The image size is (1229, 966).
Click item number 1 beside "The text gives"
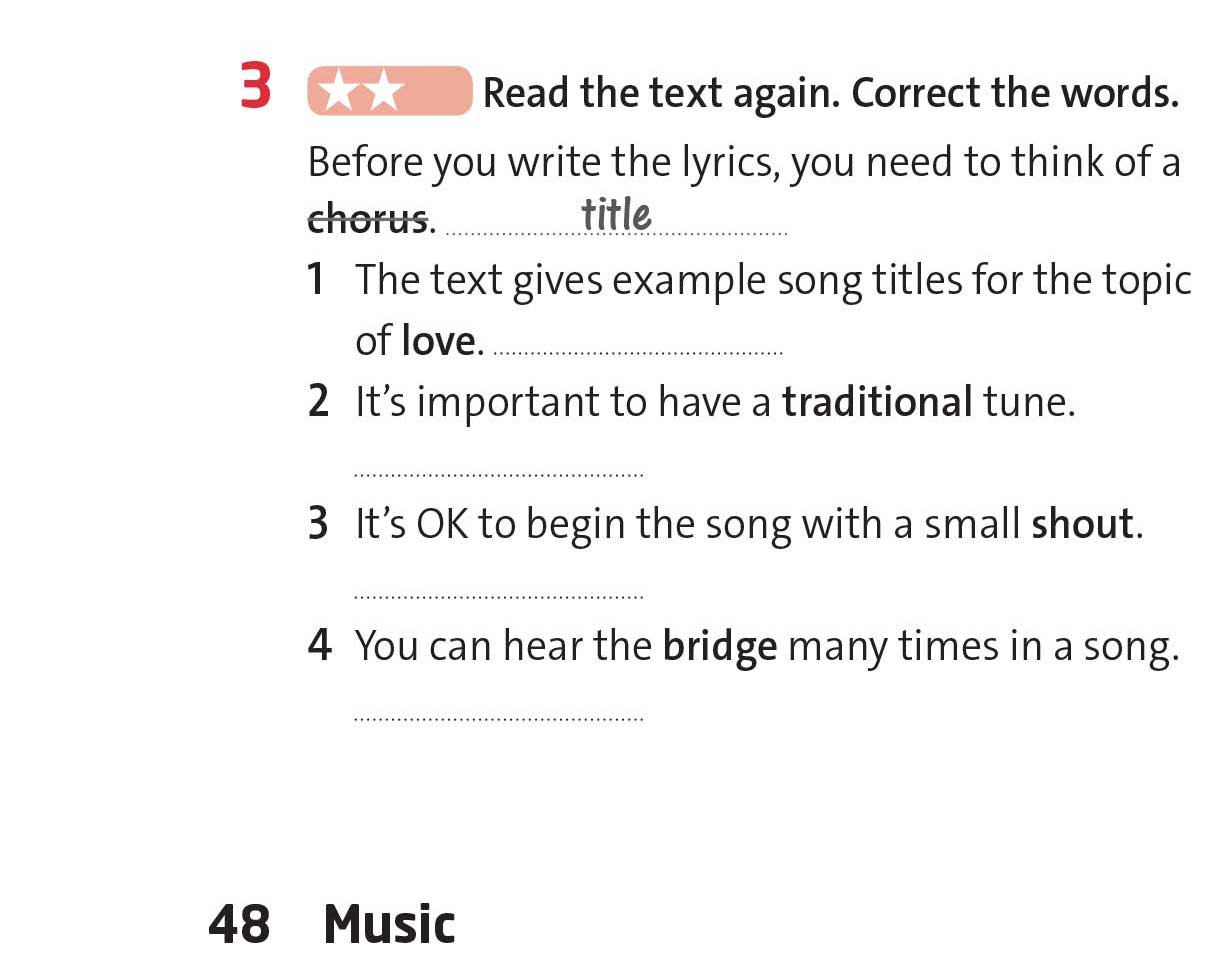316,280
